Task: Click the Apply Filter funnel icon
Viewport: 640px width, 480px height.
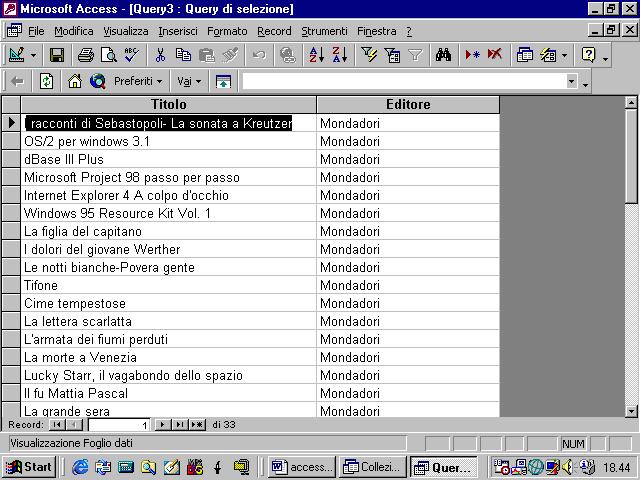Action: click(415, 55)
